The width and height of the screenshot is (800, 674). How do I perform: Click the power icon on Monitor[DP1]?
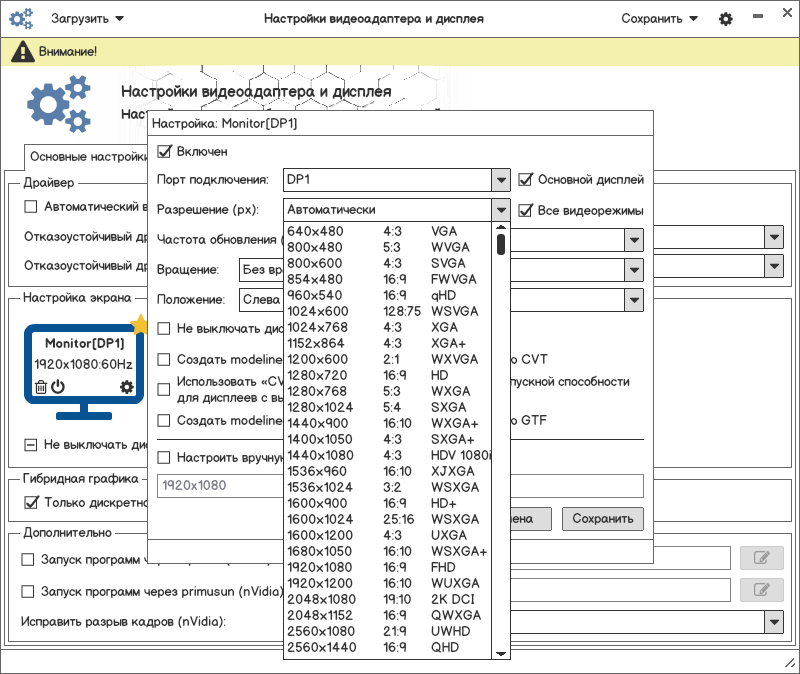tap(58, 387)
